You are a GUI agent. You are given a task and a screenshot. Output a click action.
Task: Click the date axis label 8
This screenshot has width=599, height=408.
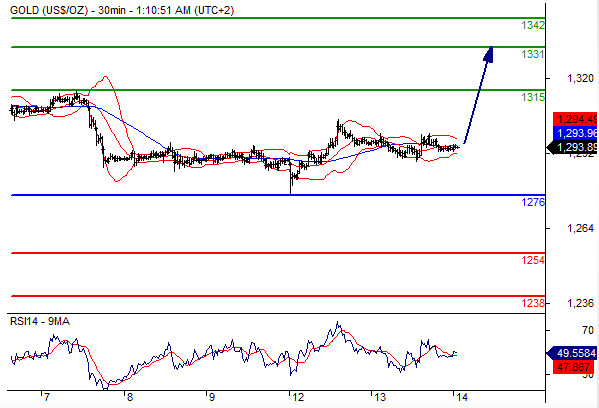[x=130, y=397]
